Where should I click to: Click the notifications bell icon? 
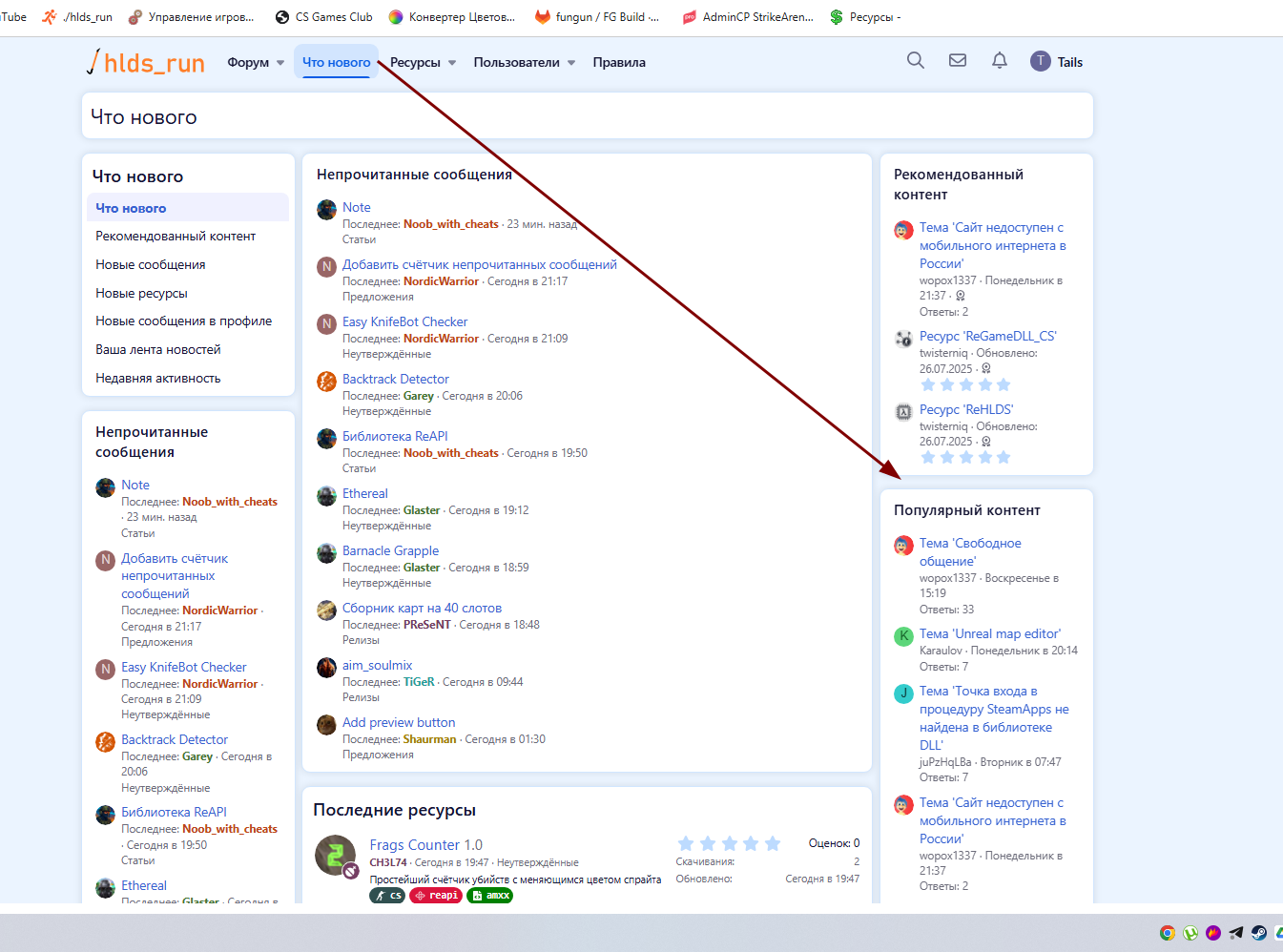click(999, 61)
